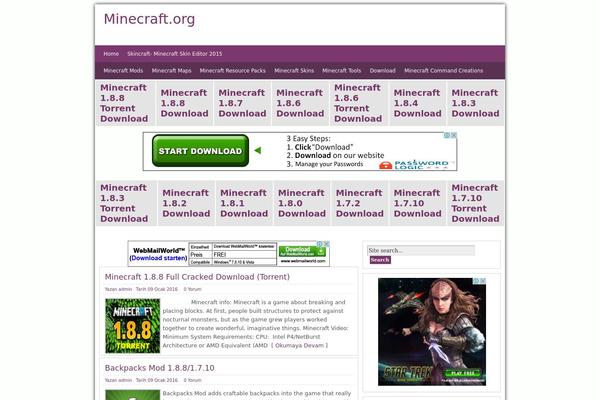Open Minecraft 1.8.3 Torrent Download tile
The width and height of the screenshot is (600, 400).
click(126, 203)
